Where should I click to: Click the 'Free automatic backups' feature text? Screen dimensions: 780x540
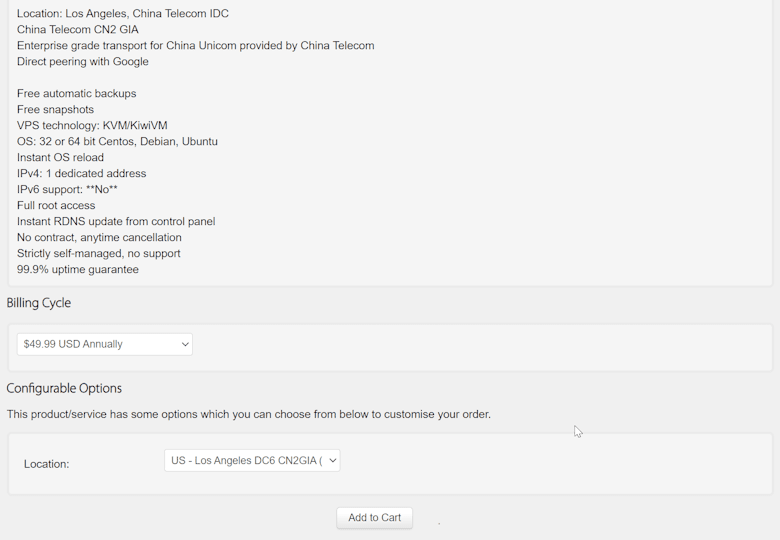[x=77, y=94]
